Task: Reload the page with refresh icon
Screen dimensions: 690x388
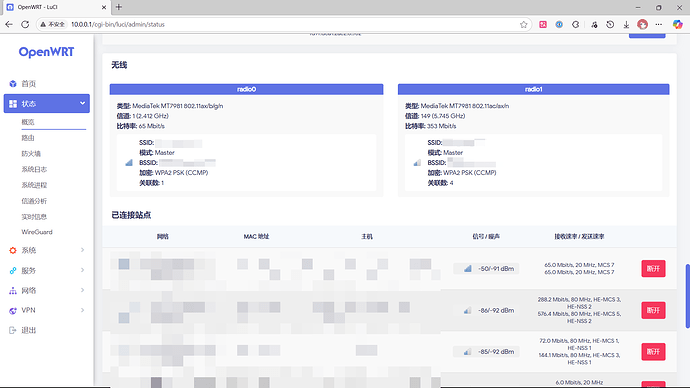Action: (25, 25)
